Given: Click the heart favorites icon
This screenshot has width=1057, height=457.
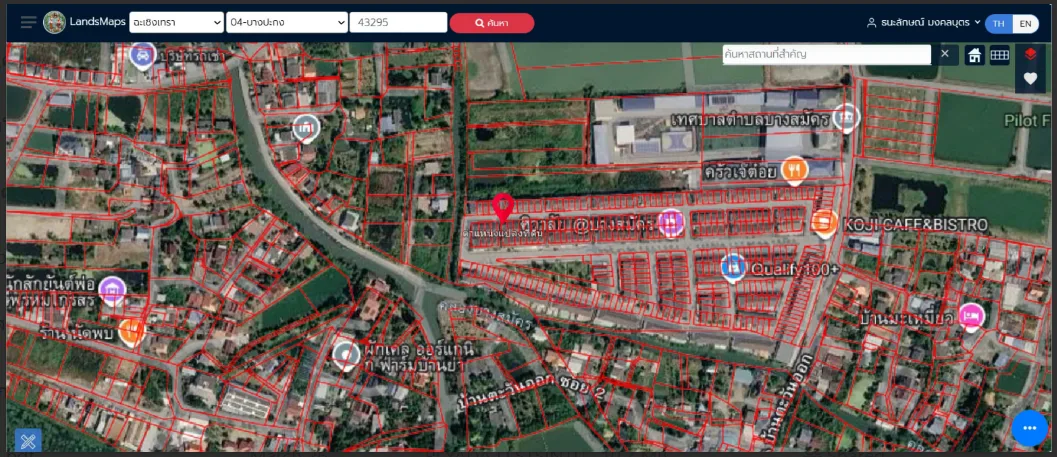Looking at the screenshot, I should [x=1030, y=79].
